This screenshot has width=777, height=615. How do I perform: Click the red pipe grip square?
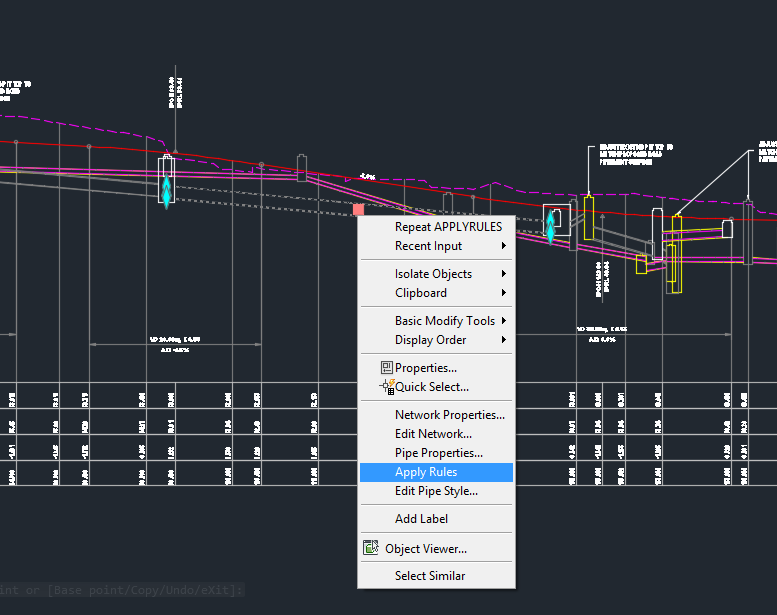[358, 210]
